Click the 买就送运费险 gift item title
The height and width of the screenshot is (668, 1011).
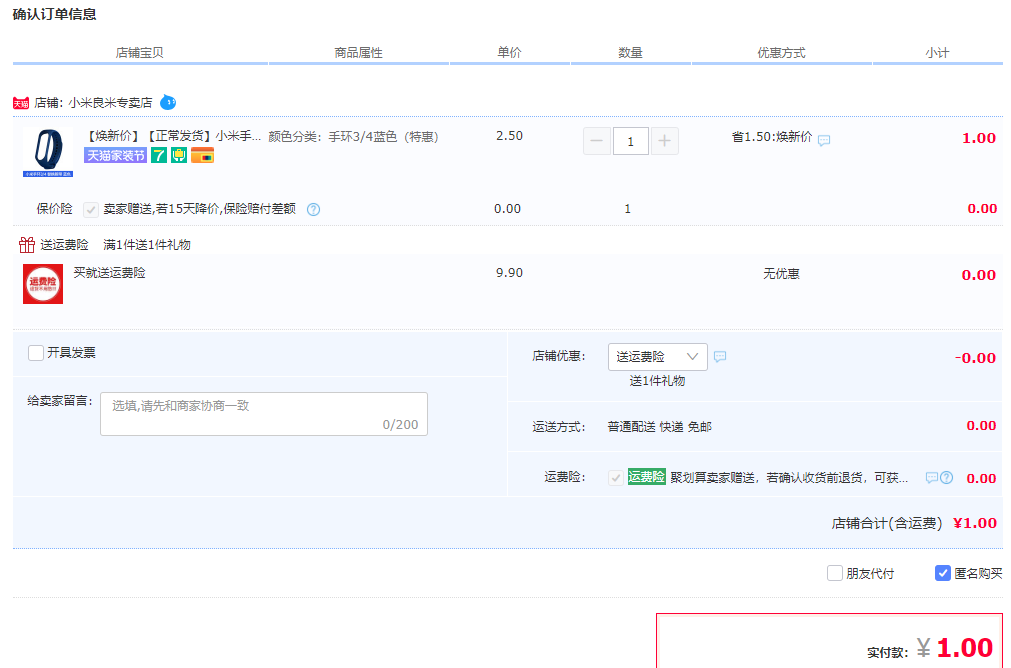coord(110,273)
